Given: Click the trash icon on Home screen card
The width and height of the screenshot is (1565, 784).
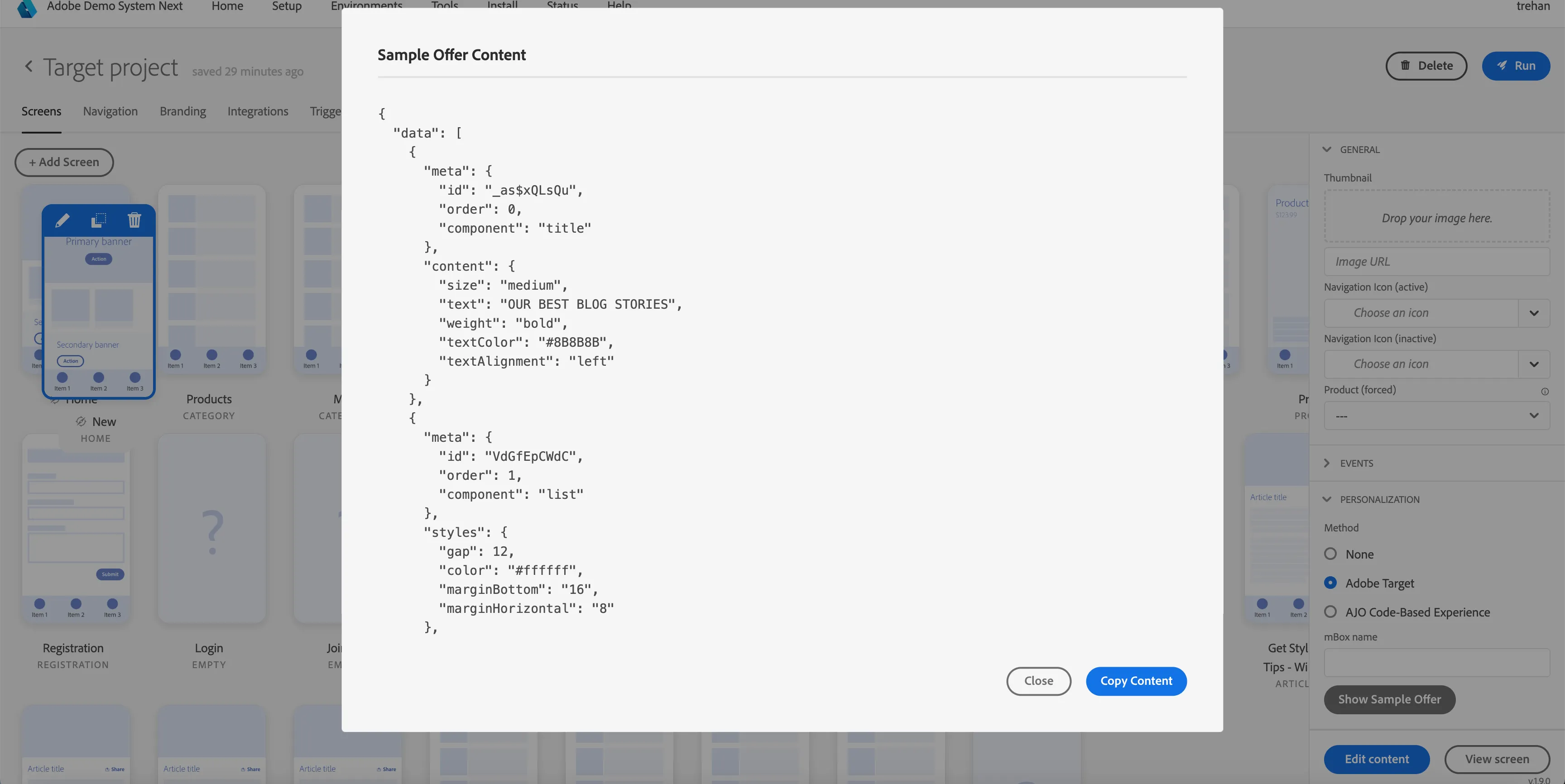Looking at the screenshot, I should pos(134,220).
